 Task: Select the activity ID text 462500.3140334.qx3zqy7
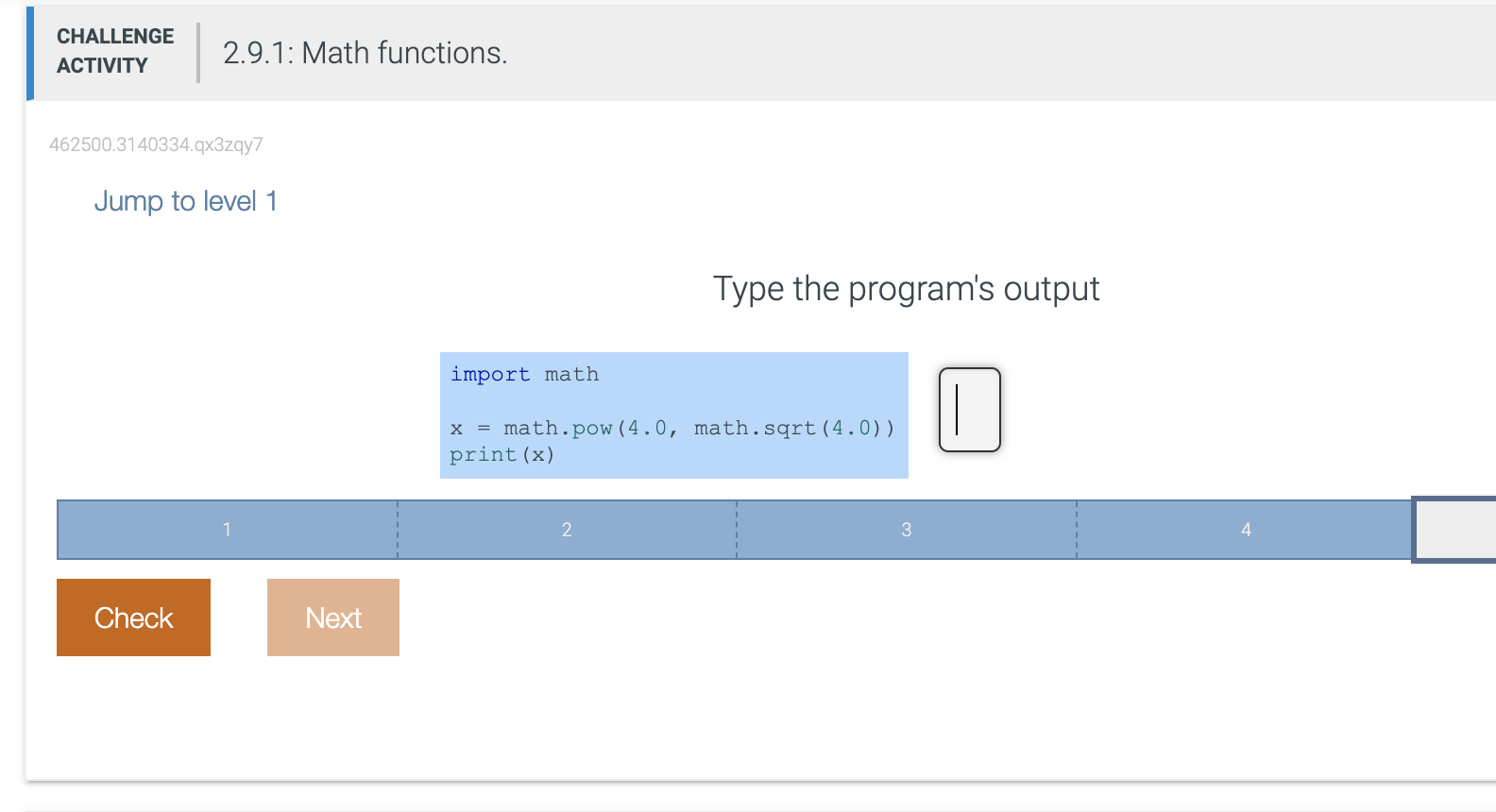tap(156, 144)
